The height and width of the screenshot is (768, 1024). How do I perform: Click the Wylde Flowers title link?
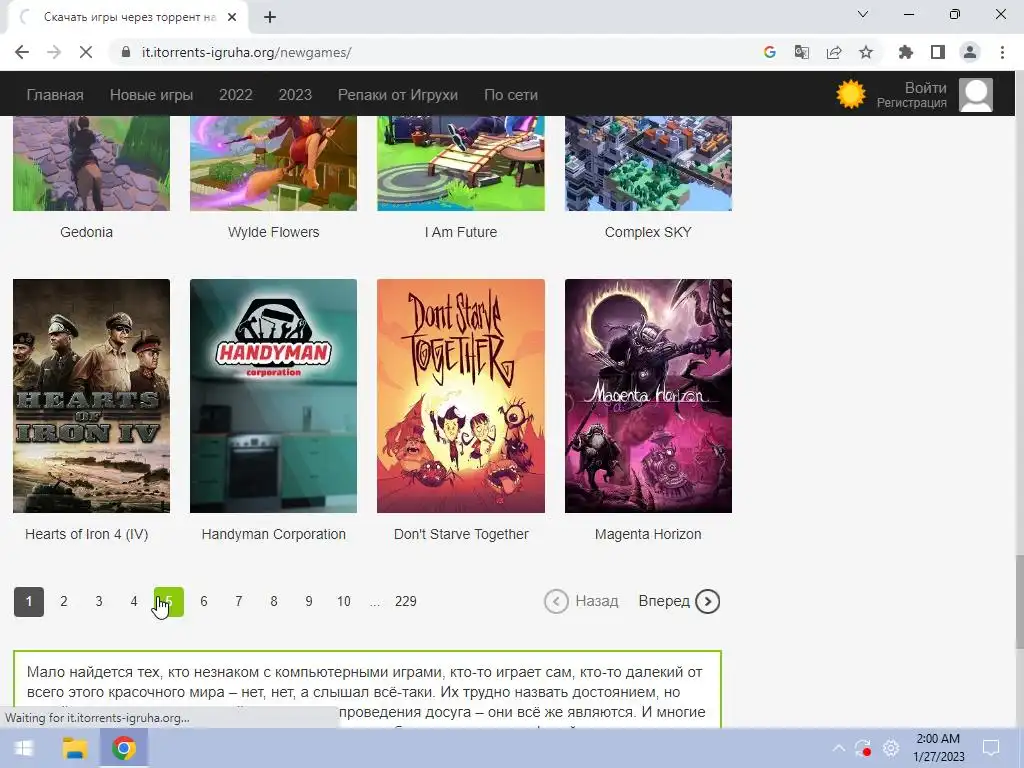274,232
